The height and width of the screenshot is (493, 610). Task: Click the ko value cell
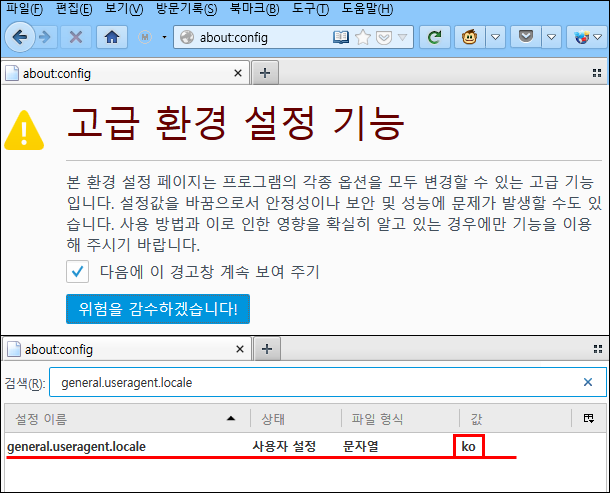tap(469, 446)
